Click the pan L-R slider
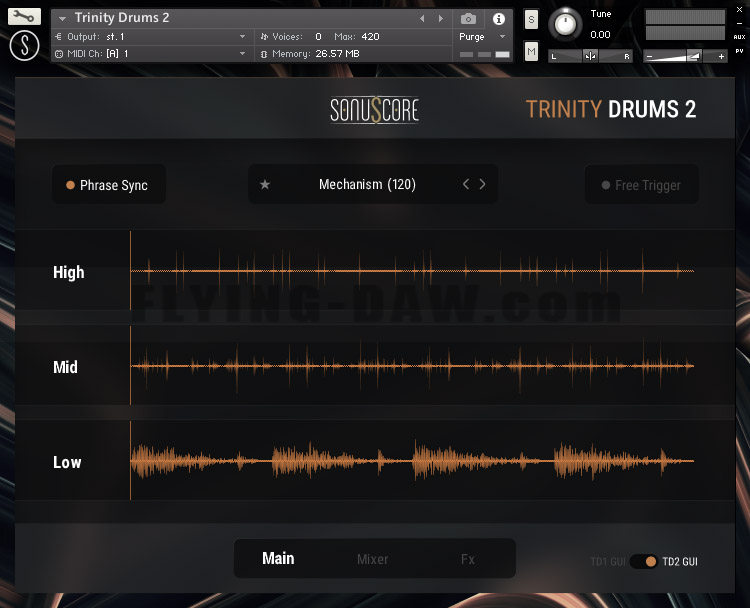 click(x=590, y=56)
